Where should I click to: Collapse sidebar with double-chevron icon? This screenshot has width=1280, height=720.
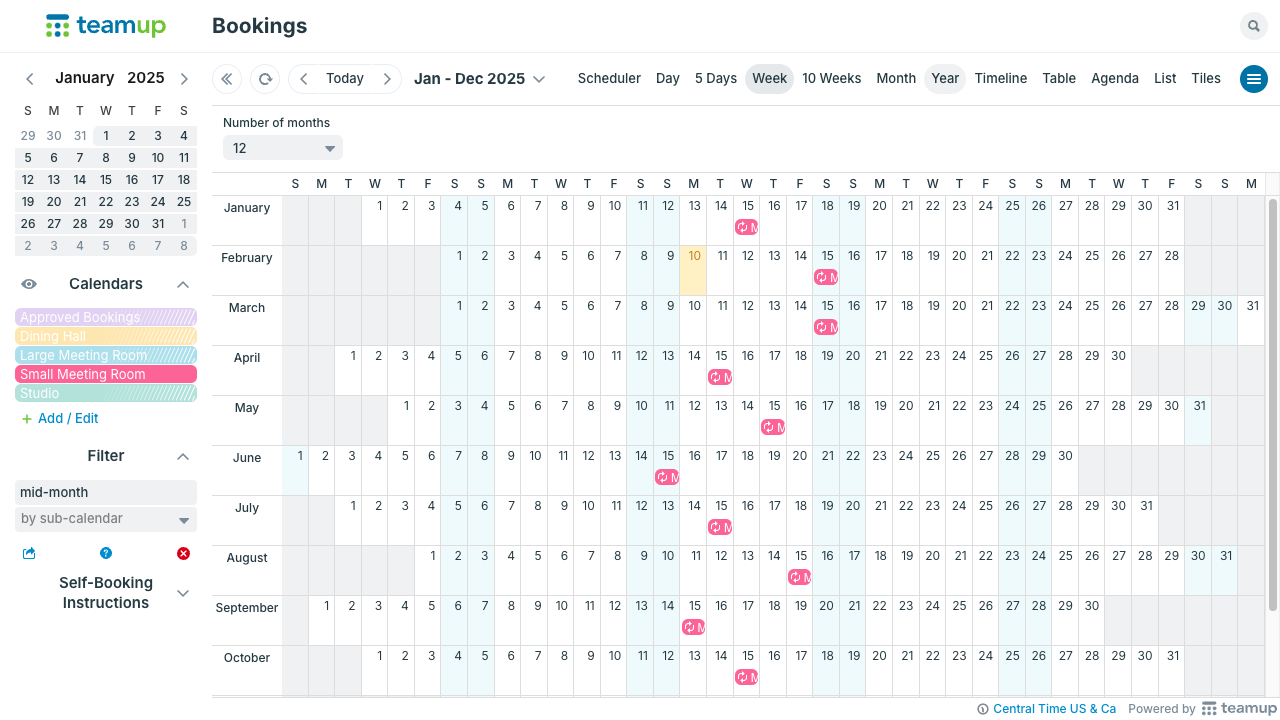227,79
